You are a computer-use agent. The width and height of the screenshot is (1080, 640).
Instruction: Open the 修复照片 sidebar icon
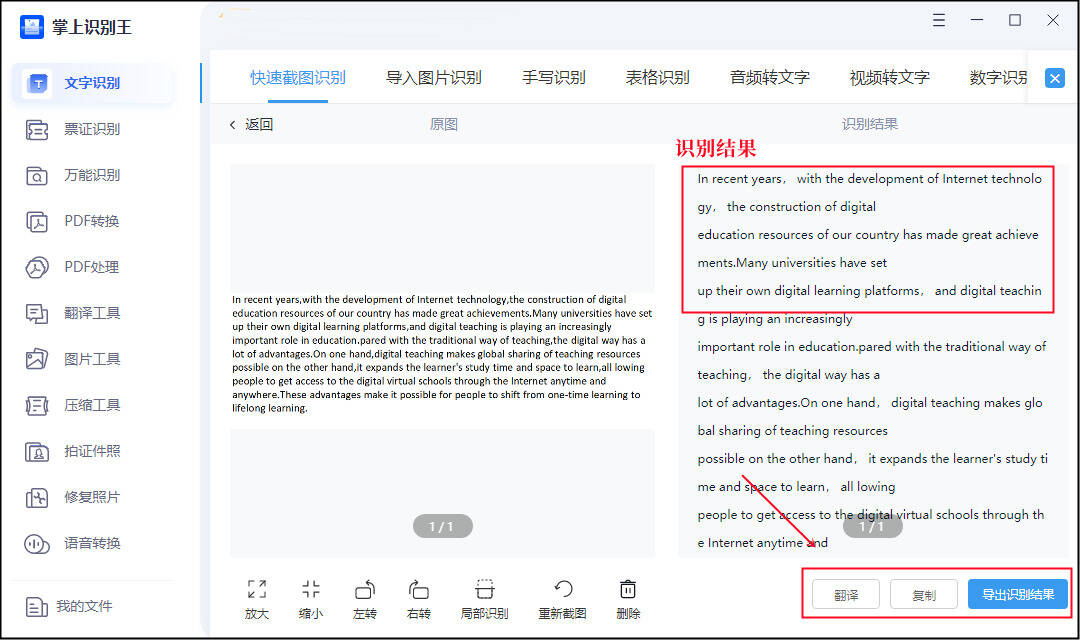coord(37,497)
